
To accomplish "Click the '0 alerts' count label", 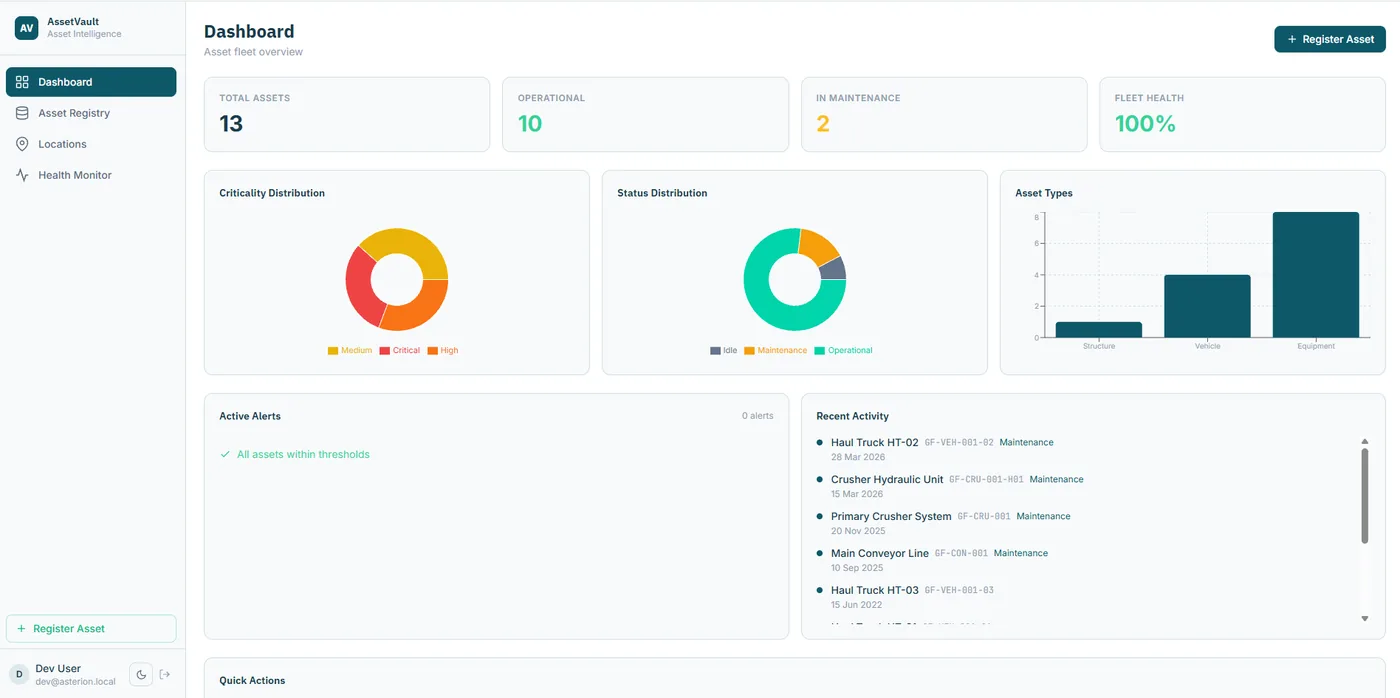I will [x=757, y=416].
